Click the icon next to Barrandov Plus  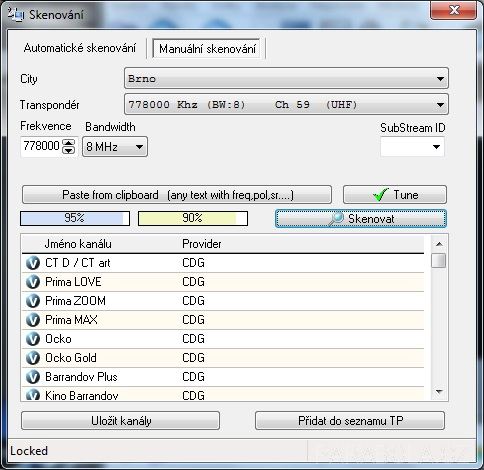[33, 377]
